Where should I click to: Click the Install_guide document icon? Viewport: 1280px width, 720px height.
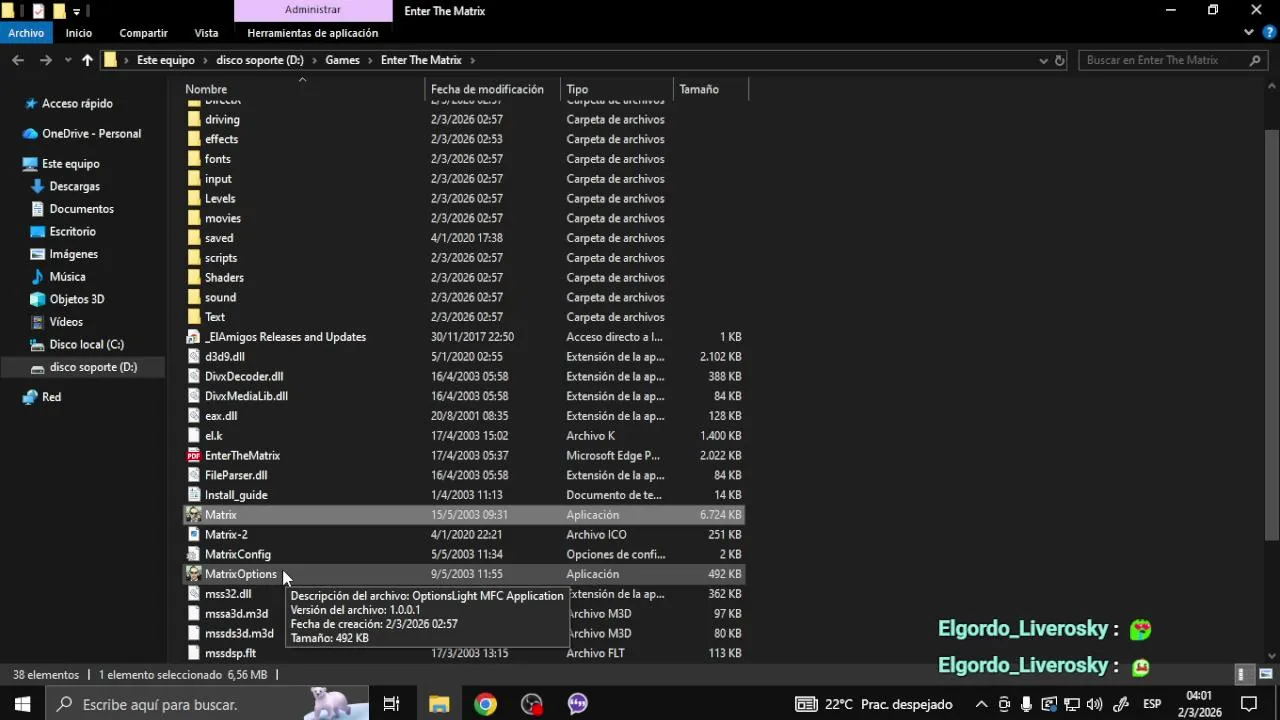[194, 495]
